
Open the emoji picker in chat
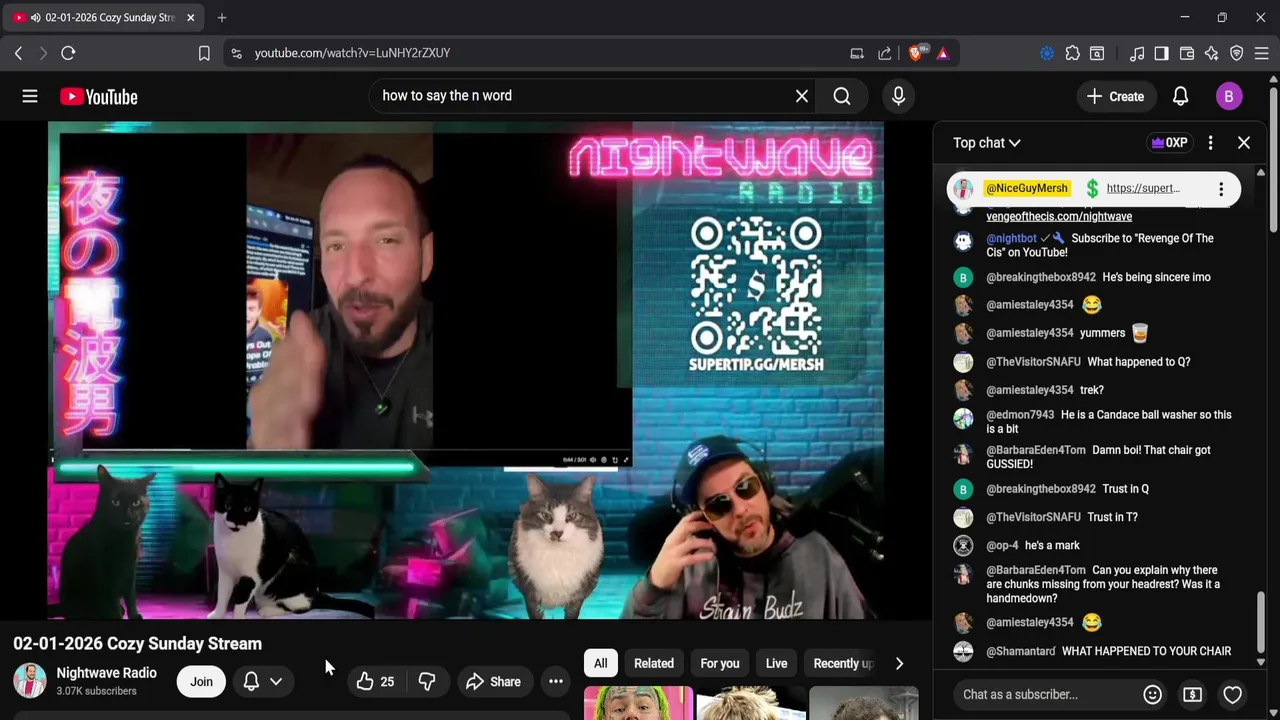[1152, 694]
